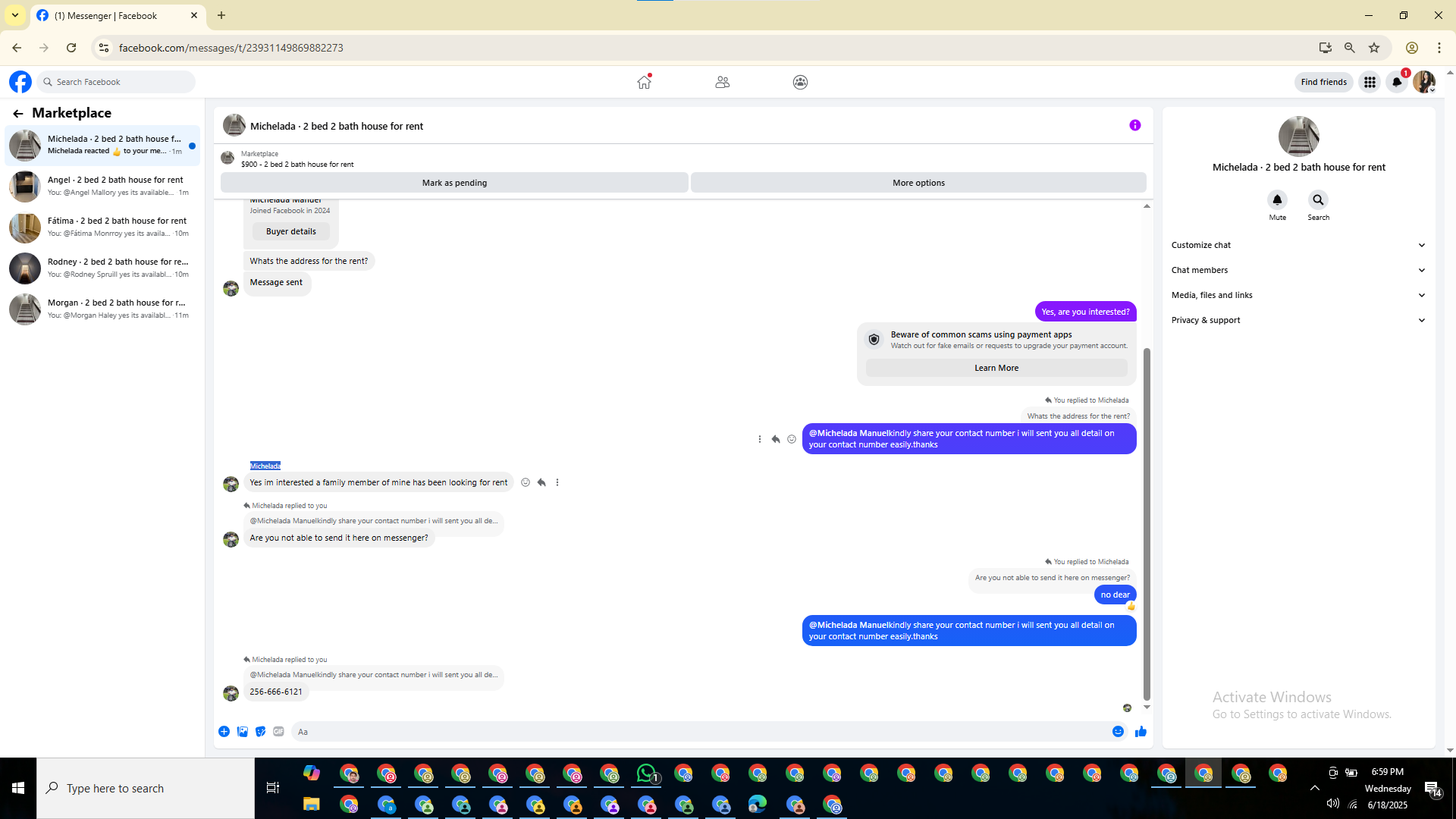This screenshot has width=1456, height=819.
Task: Click the More options button
Action: pyautogui.click(x=918, y=183)
